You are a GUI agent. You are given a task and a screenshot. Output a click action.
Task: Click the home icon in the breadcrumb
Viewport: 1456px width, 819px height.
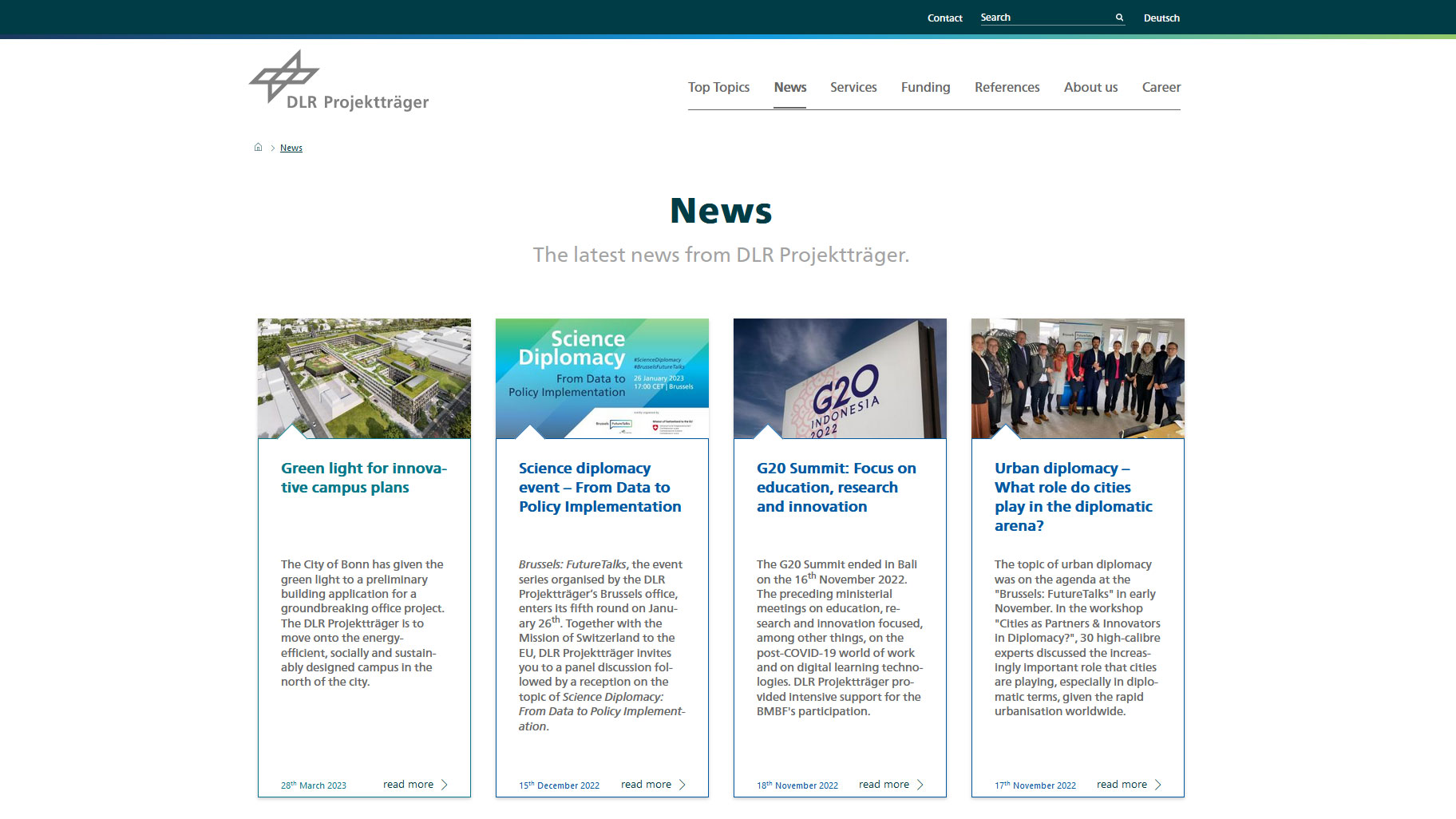tap(258, 147)
